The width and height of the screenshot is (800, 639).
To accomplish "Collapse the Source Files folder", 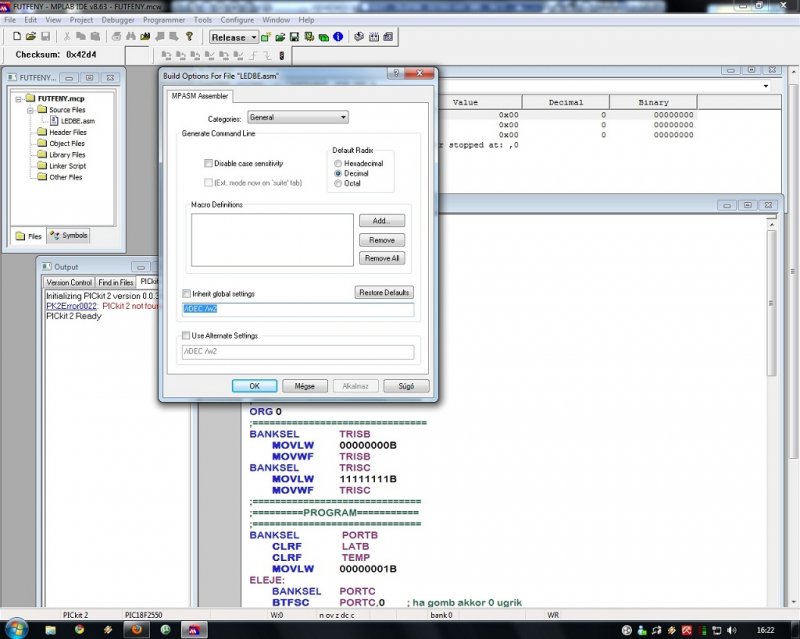I will (30, 110).
